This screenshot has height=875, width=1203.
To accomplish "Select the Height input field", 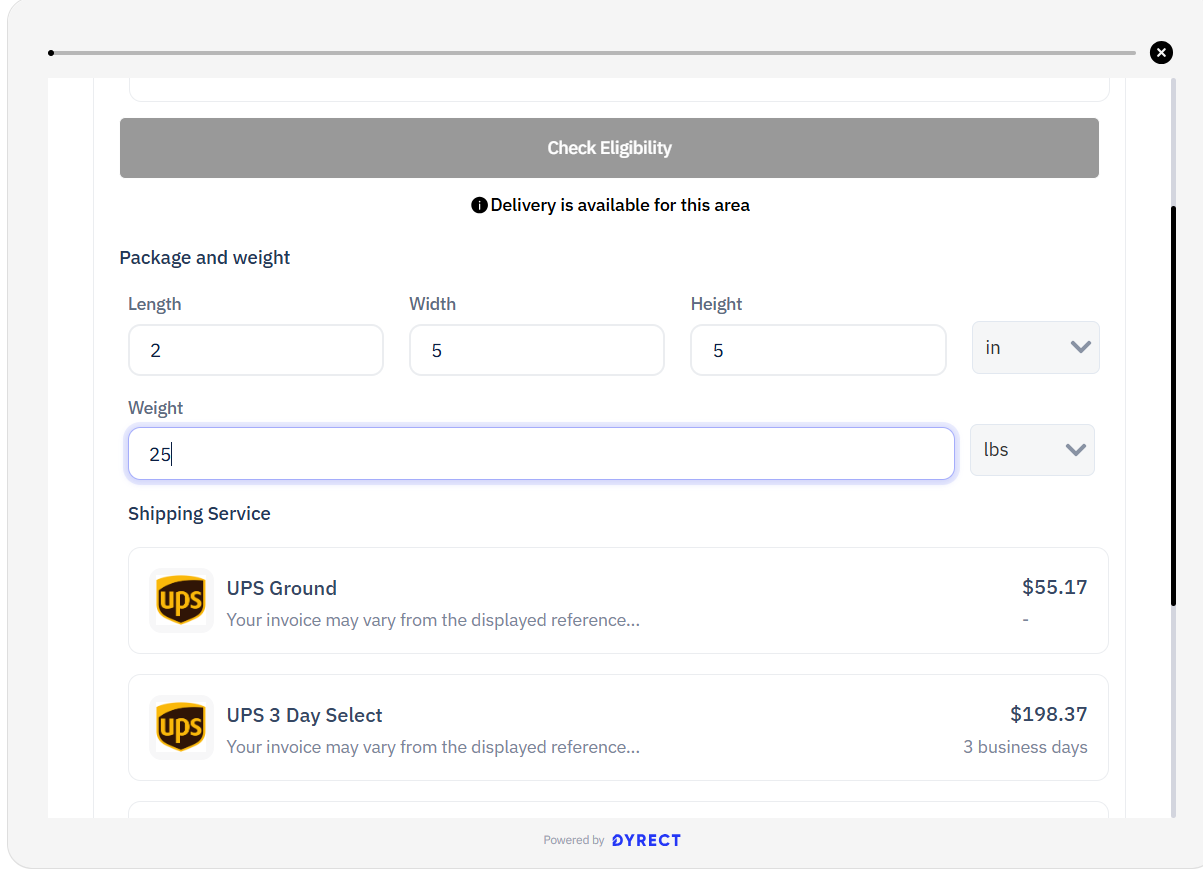I will tap(817, 350).
